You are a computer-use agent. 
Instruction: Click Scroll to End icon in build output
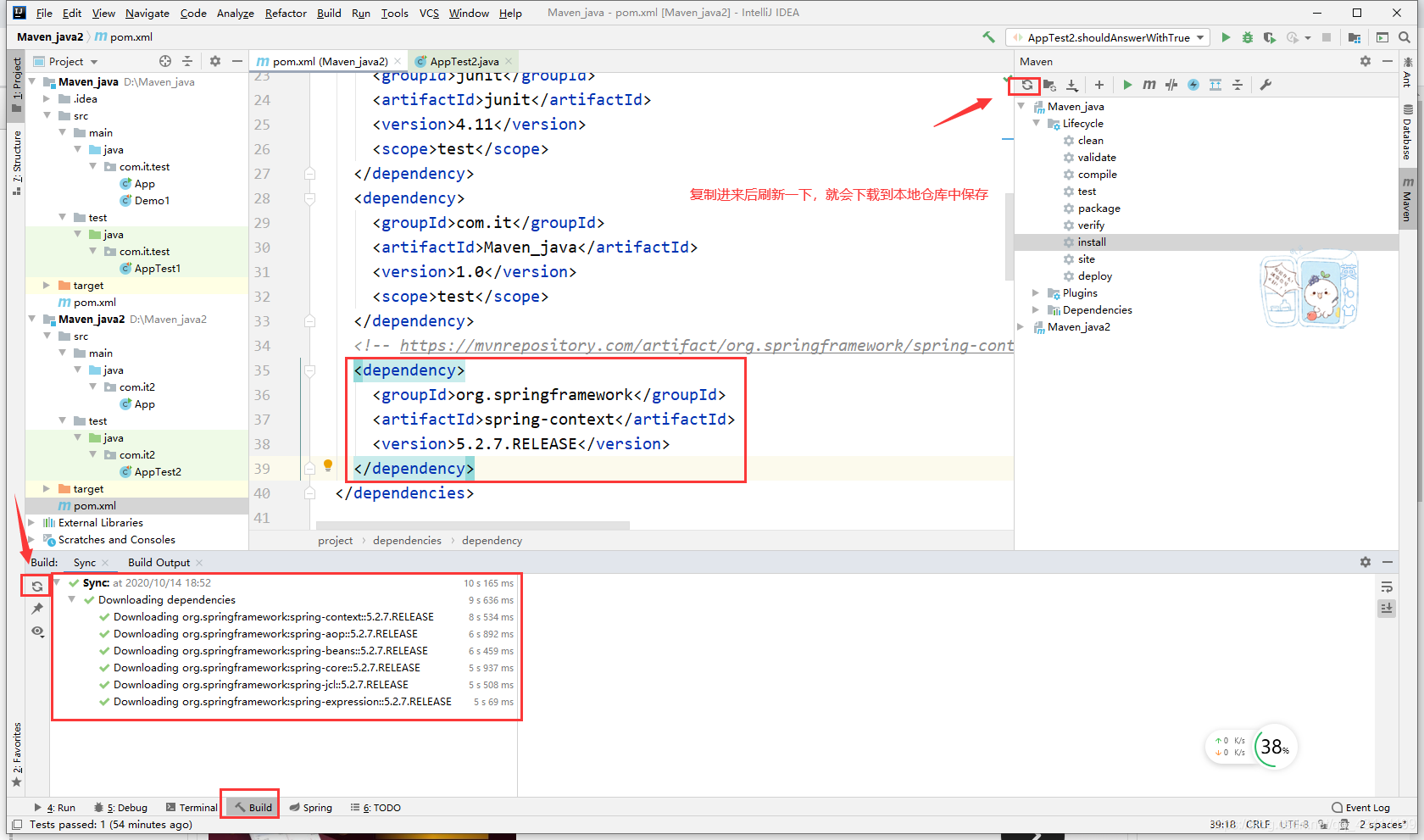1387,608
